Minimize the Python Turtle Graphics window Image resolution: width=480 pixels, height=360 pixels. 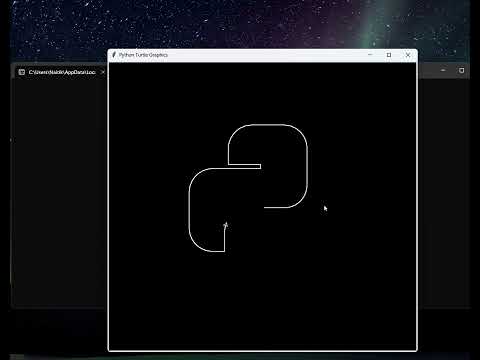370,55
